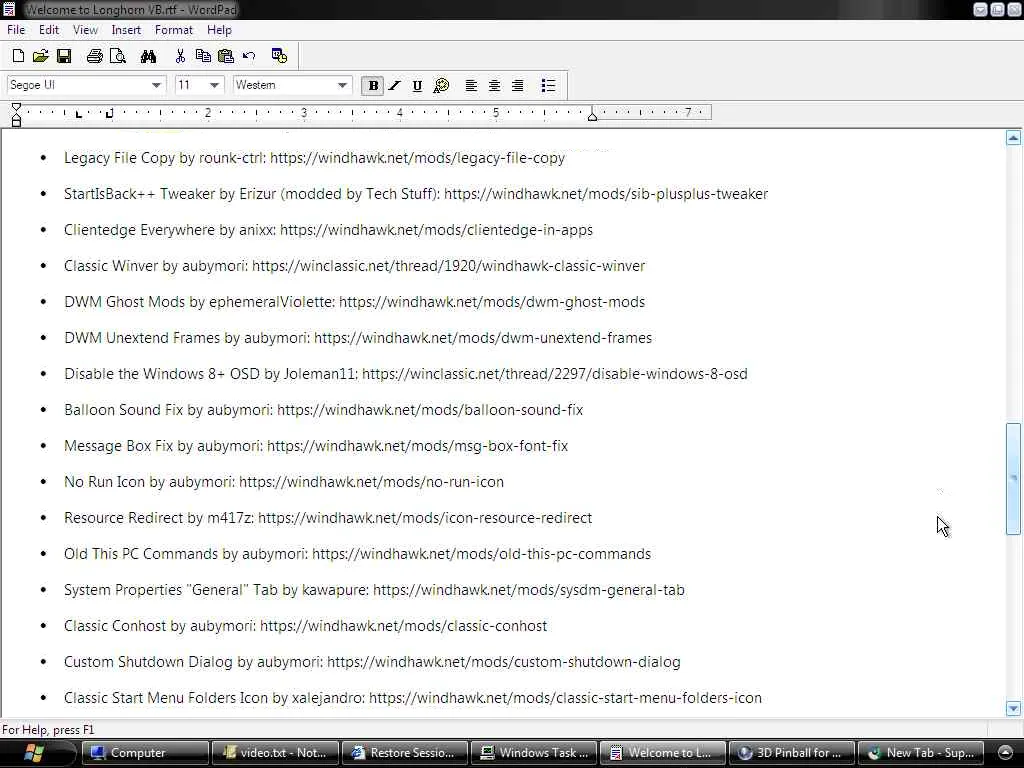1024x768 pixels.
Task: Click the sysdm-general-tab URL text
Action: coord(529,590)
